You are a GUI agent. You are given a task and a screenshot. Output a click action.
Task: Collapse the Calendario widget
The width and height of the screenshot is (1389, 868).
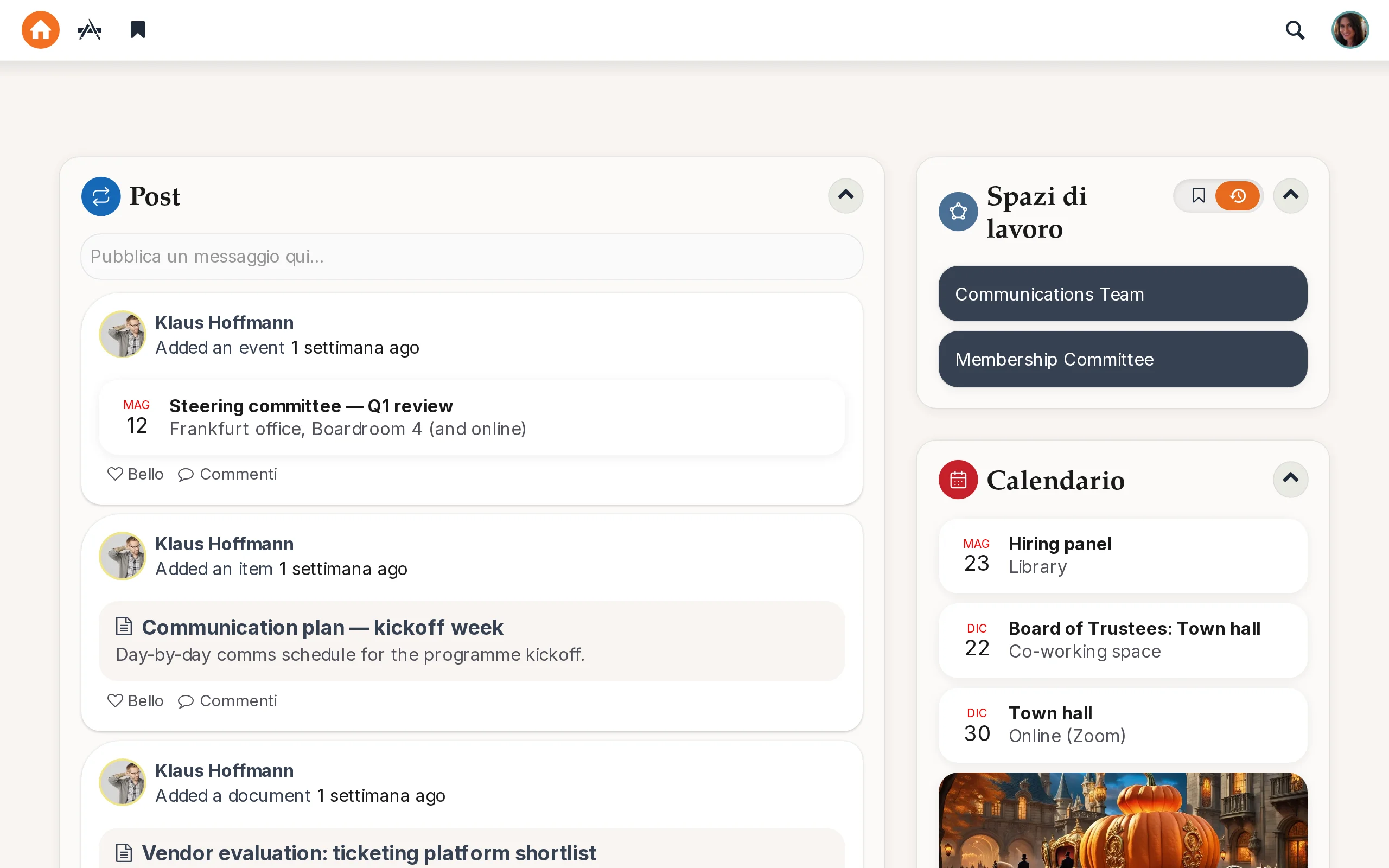click(1290, 479)
